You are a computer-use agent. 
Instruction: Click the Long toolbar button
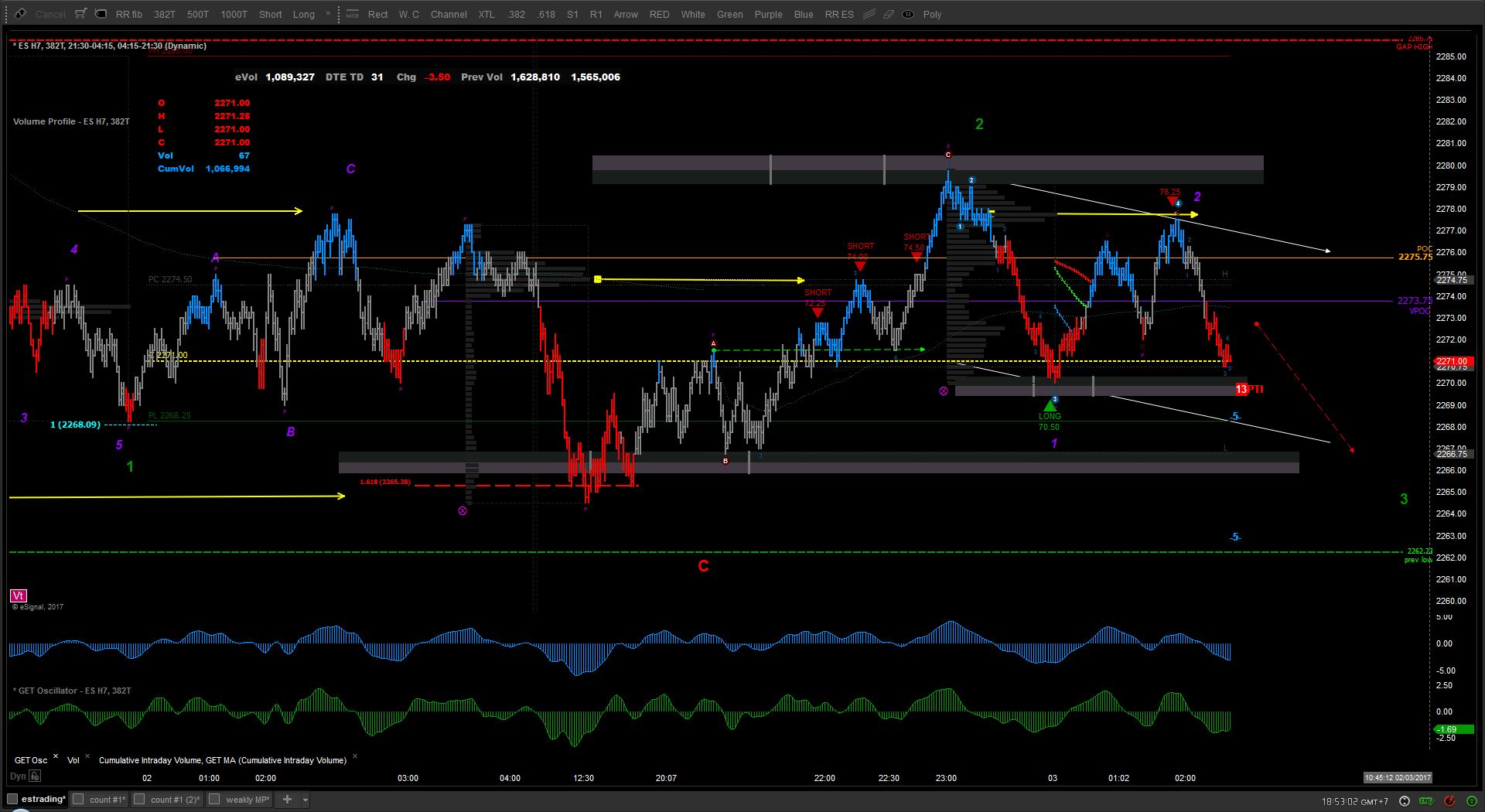tap(304, 15)
